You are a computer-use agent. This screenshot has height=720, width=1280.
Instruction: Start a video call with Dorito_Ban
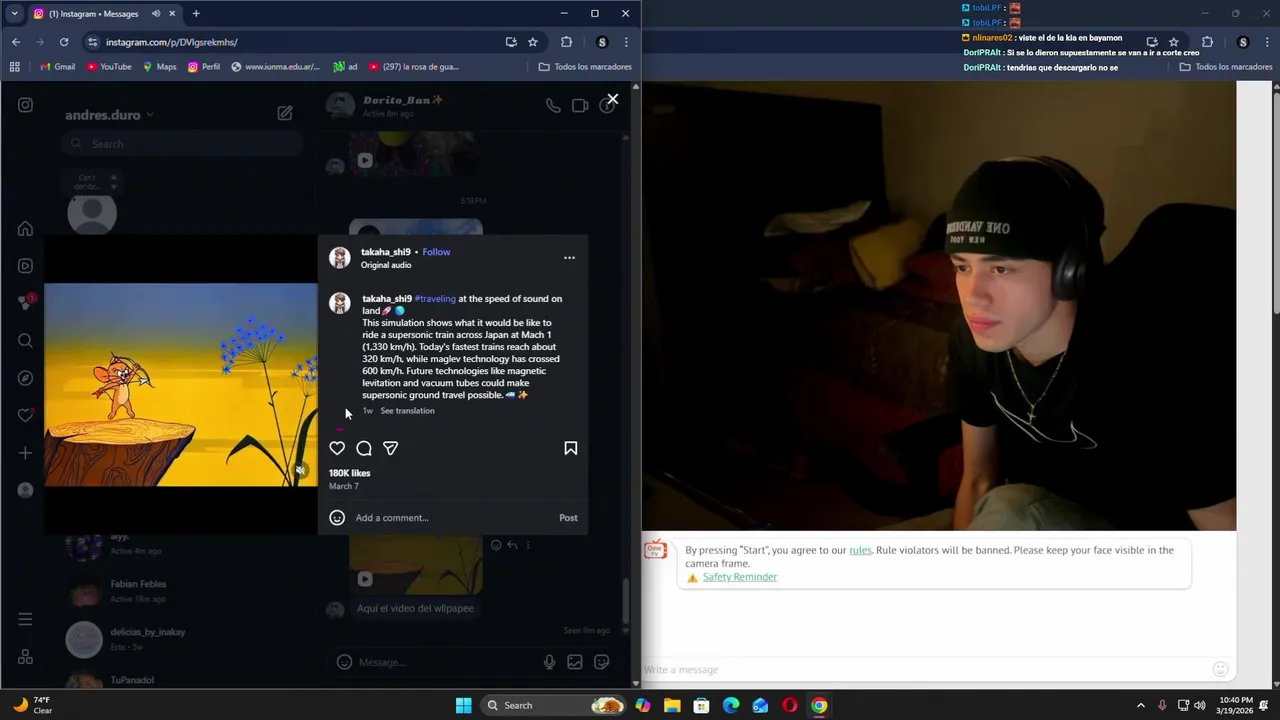(580, 106)
